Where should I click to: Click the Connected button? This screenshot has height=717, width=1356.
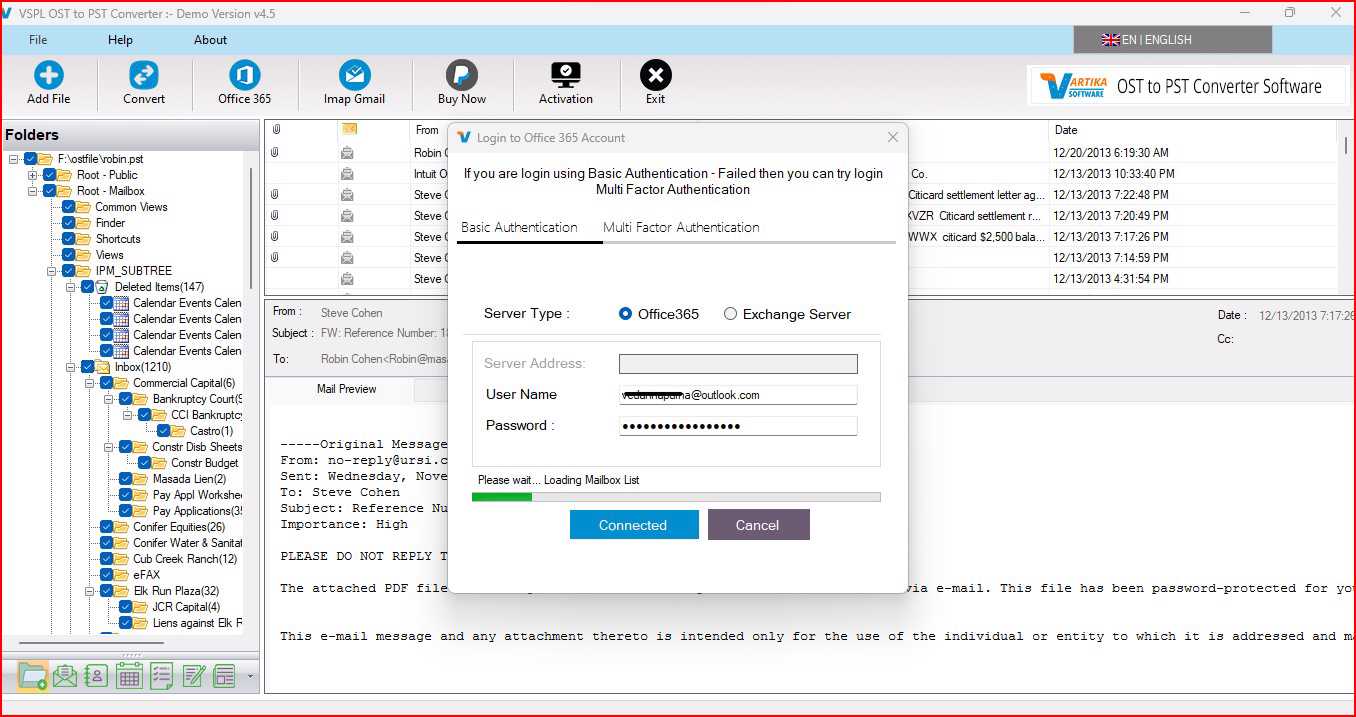pos(633,525)
